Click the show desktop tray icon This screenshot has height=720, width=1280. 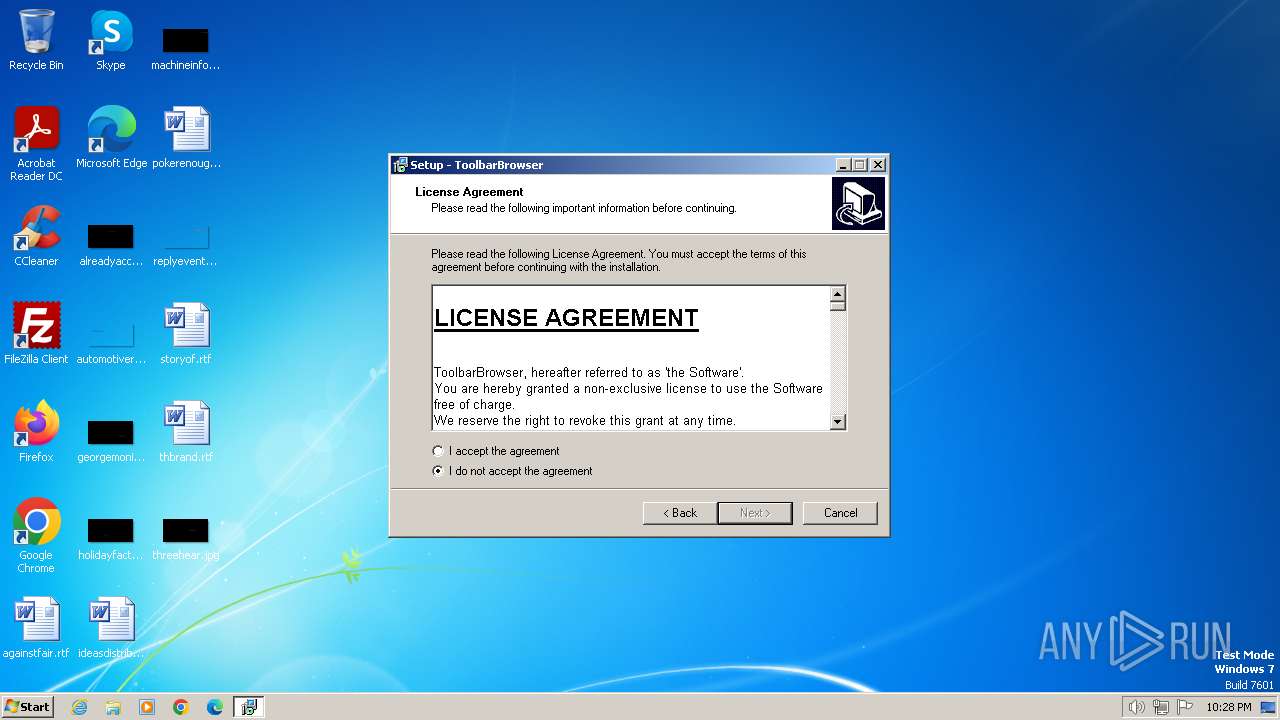click(1269, 707)
